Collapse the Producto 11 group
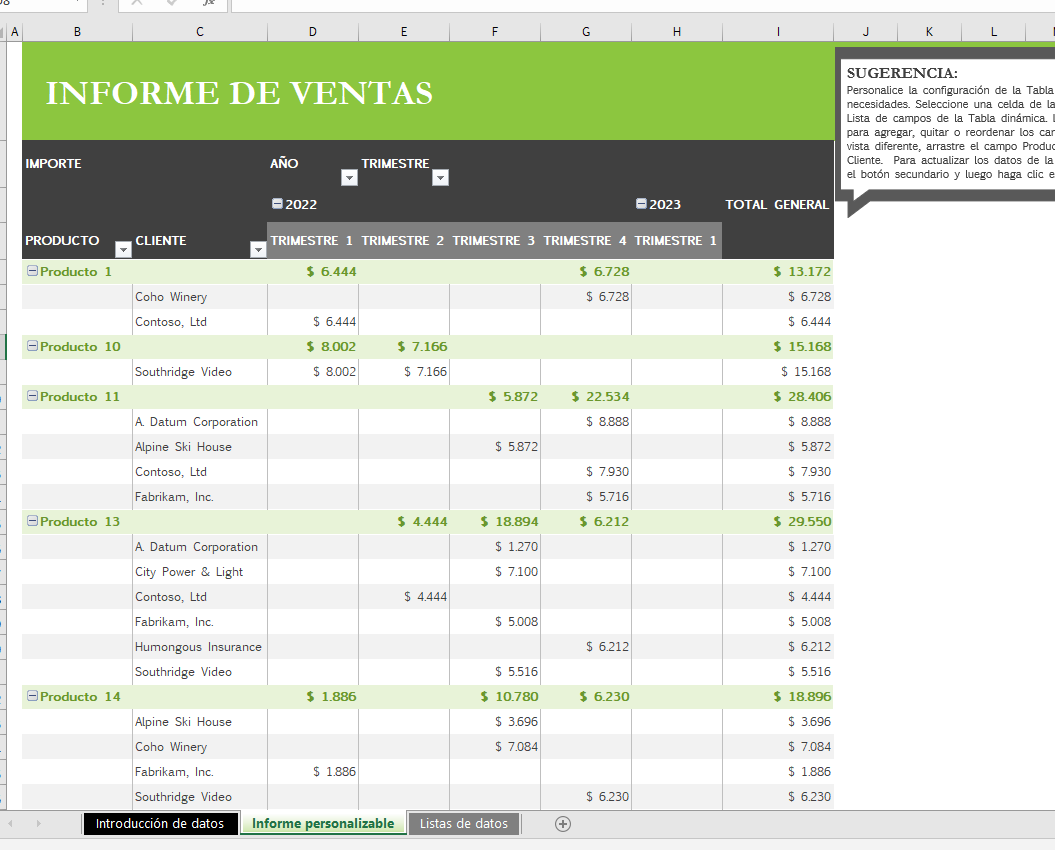 pos(31,396)
